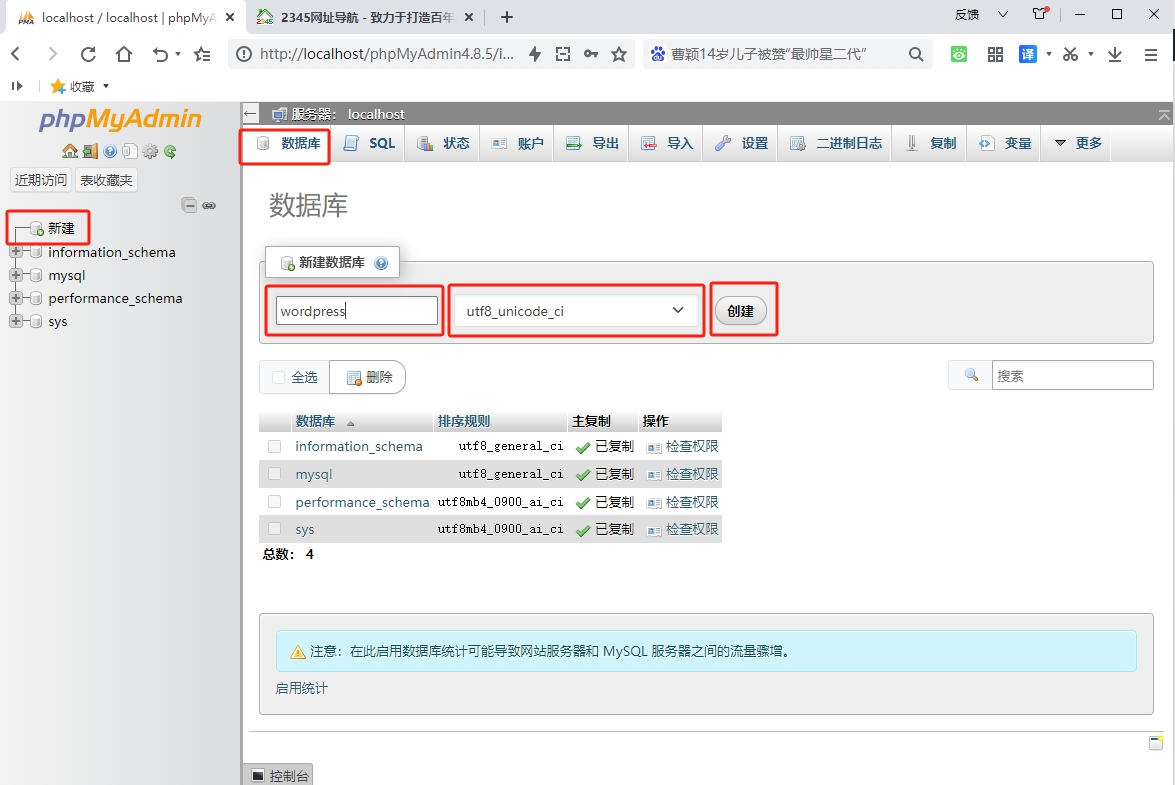This screenshot has height=785, width=1175.
Task: Switch to the 2345网址导航 browser tab
Action: coord(365,16)
